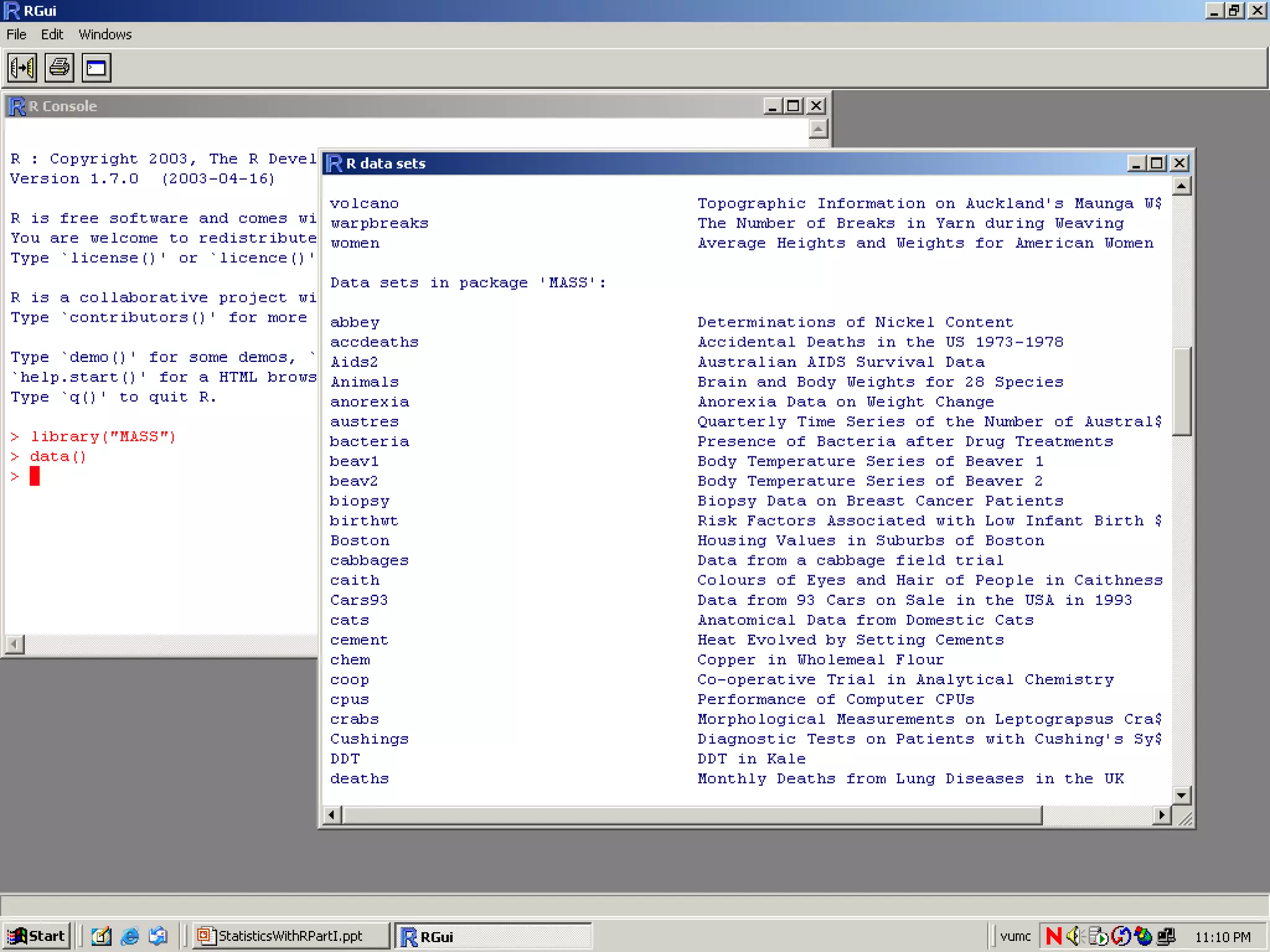Image resolution: width=1270 pixels, height=952 pixels.
Task: Click the 'abbey' dataset entry
Action: (355, 322)
